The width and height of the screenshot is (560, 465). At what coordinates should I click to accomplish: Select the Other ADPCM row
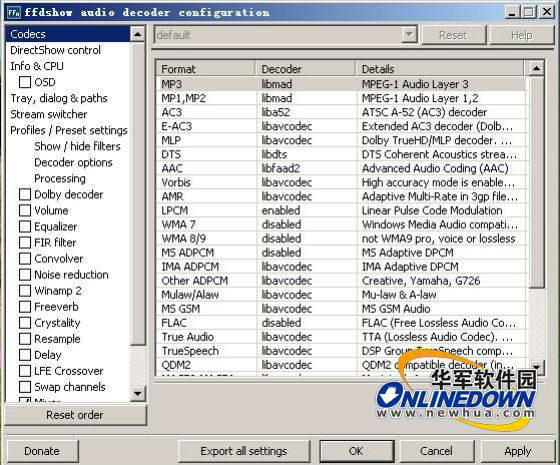coord(341,281)
